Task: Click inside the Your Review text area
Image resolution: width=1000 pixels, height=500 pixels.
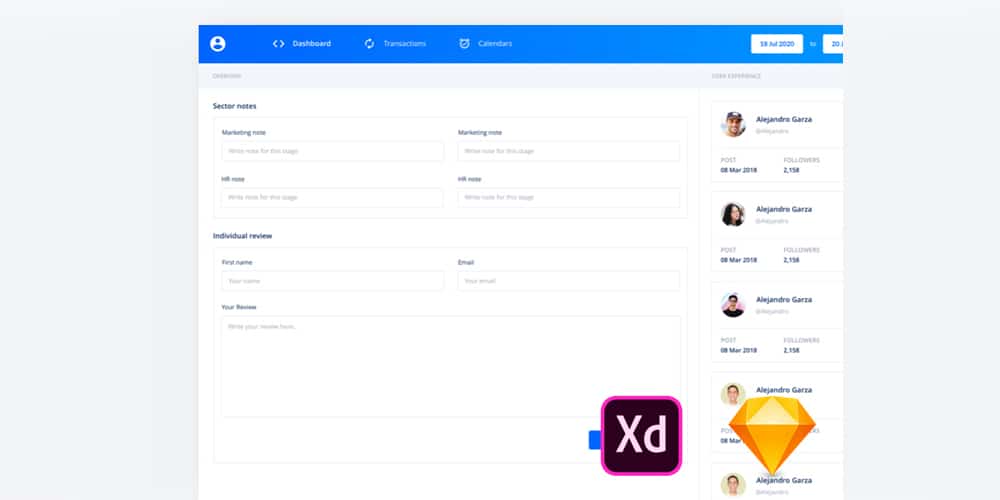Action: (451, 367)
